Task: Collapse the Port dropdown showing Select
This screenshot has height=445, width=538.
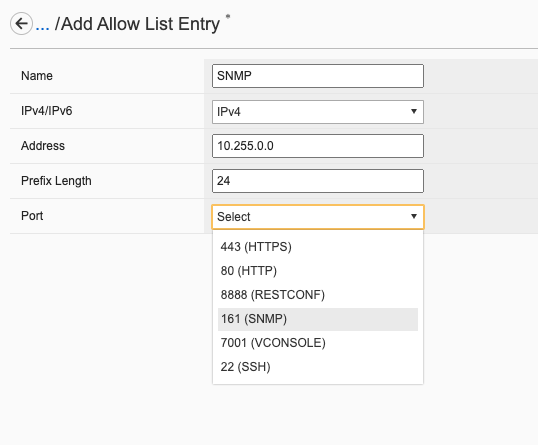Action: coord(318,217)
